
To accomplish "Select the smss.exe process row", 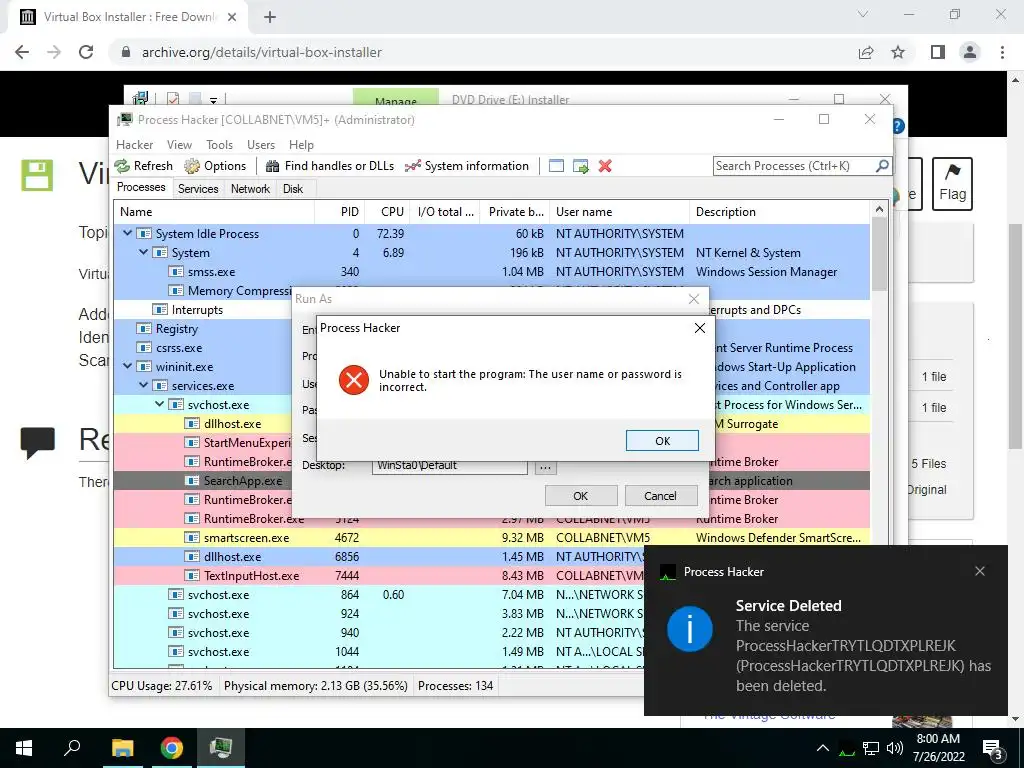I will (x=492, y=271).
